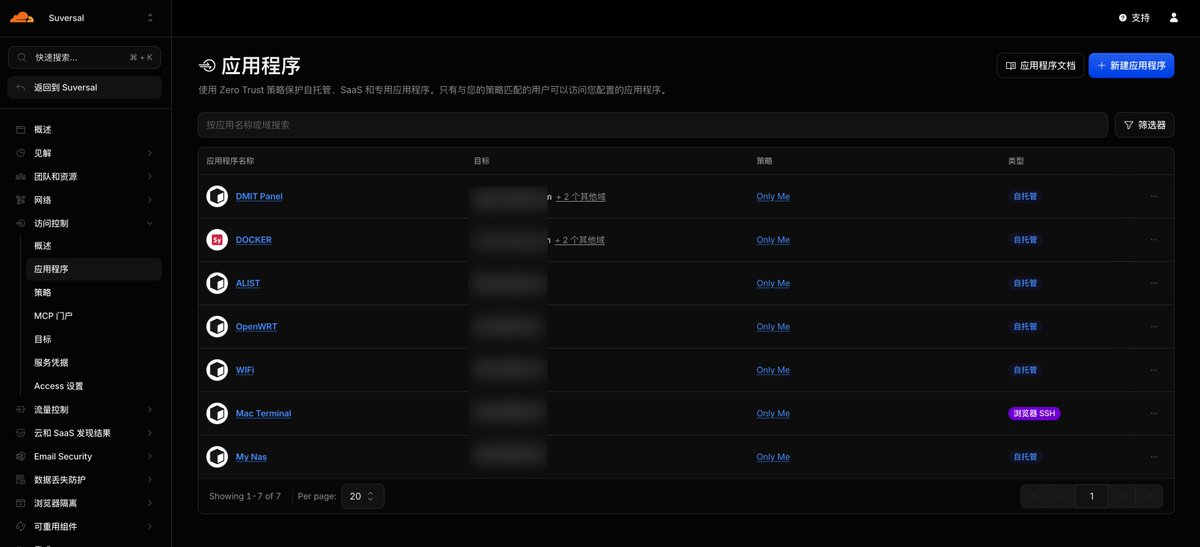Click 新建应用程序 button
The height and width of the screenshot is (547, 1200).
click(x=1131, y=65)
